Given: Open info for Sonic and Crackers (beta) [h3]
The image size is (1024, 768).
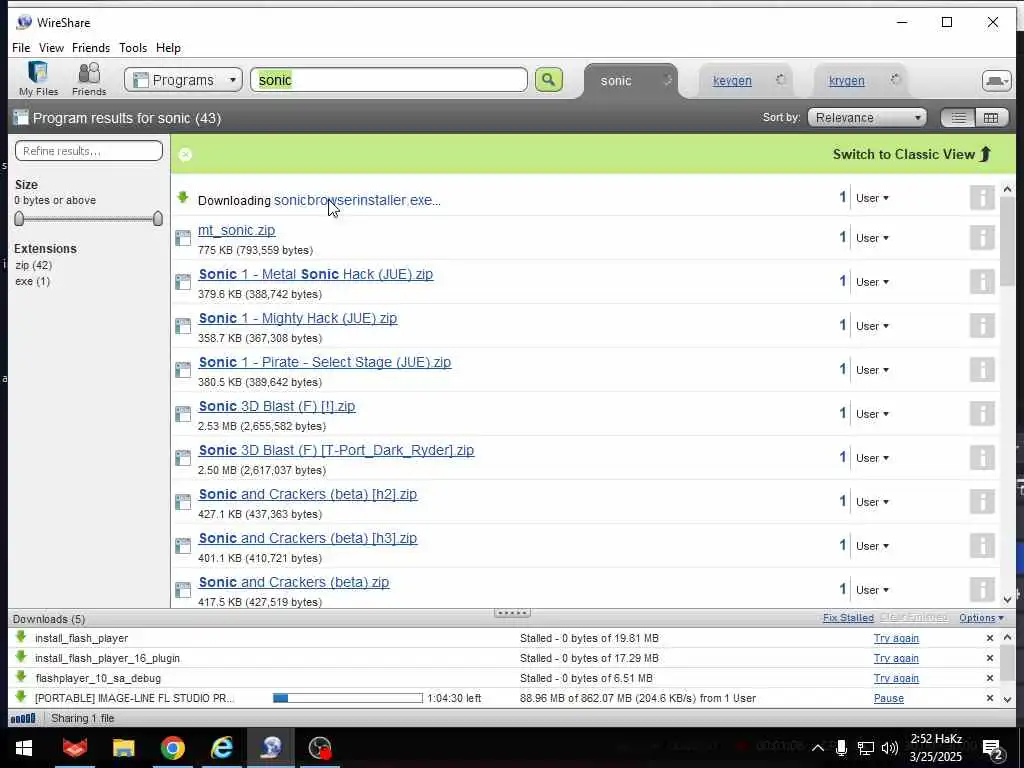Looking at the screenshot, I should tap(982, 545).
